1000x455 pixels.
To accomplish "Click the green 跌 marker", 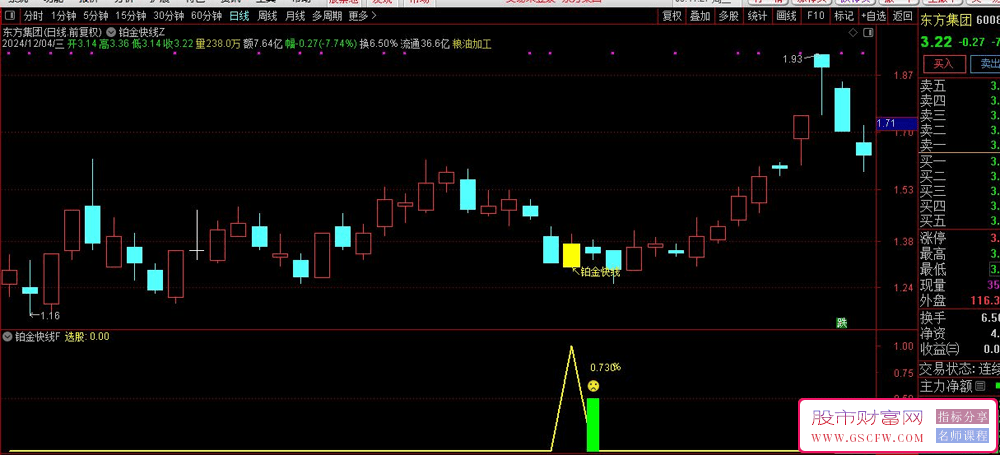I will (x=842, y=323).
